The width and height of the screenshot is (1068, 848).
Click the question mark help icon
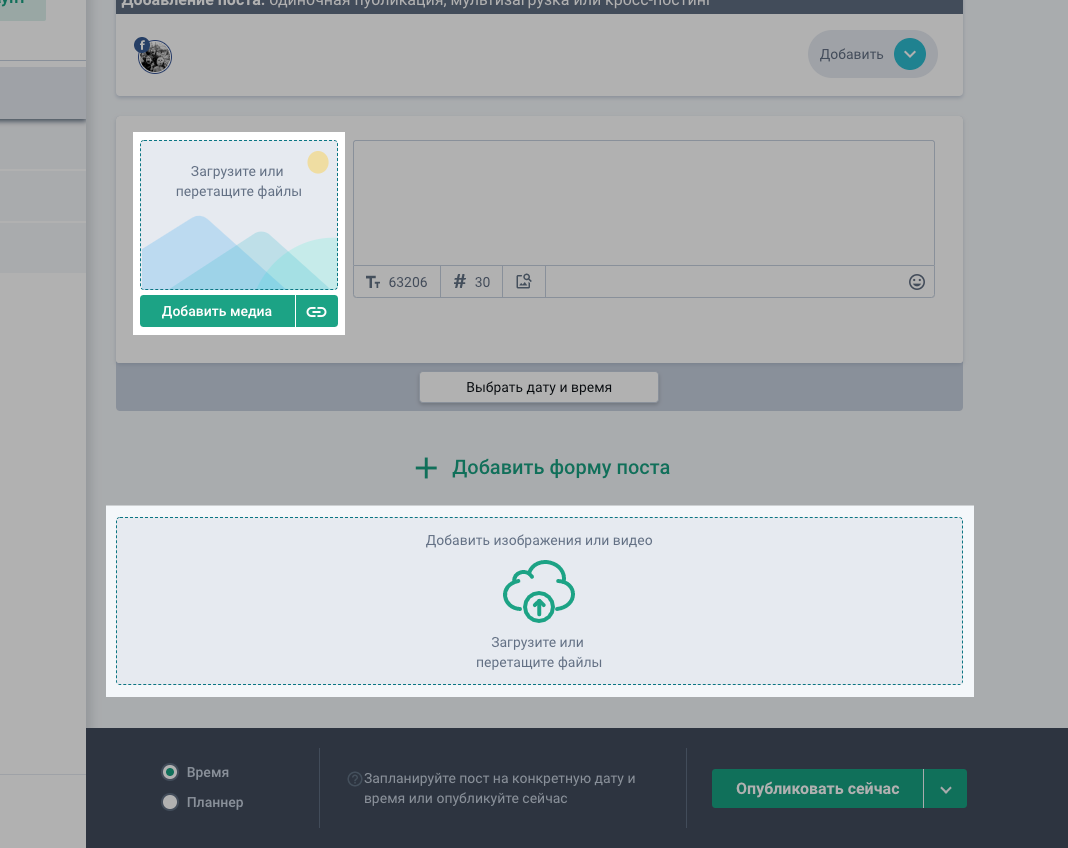(x=354, y=778)
